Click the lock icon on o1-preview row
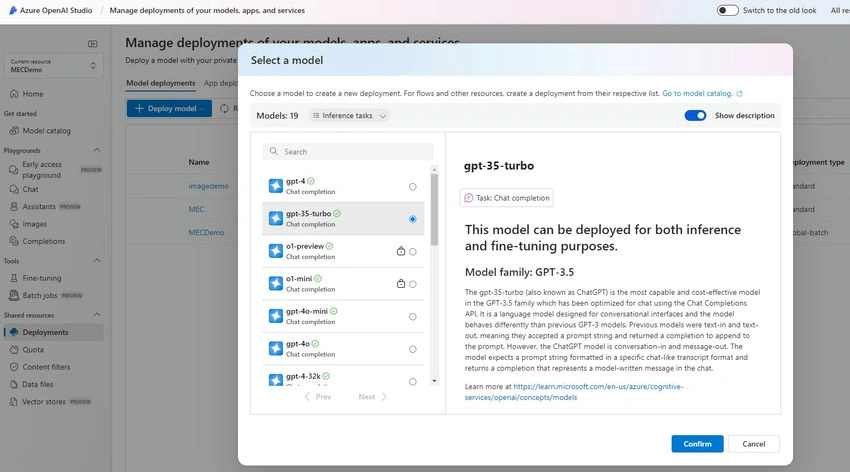The height and width of the screenshot is (472, 850). 401,251
